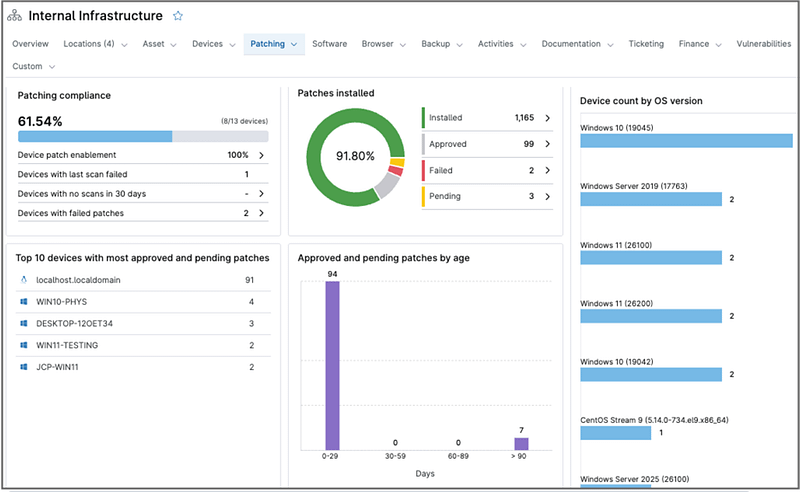Open Installed patches details arrow

point(547,118)
